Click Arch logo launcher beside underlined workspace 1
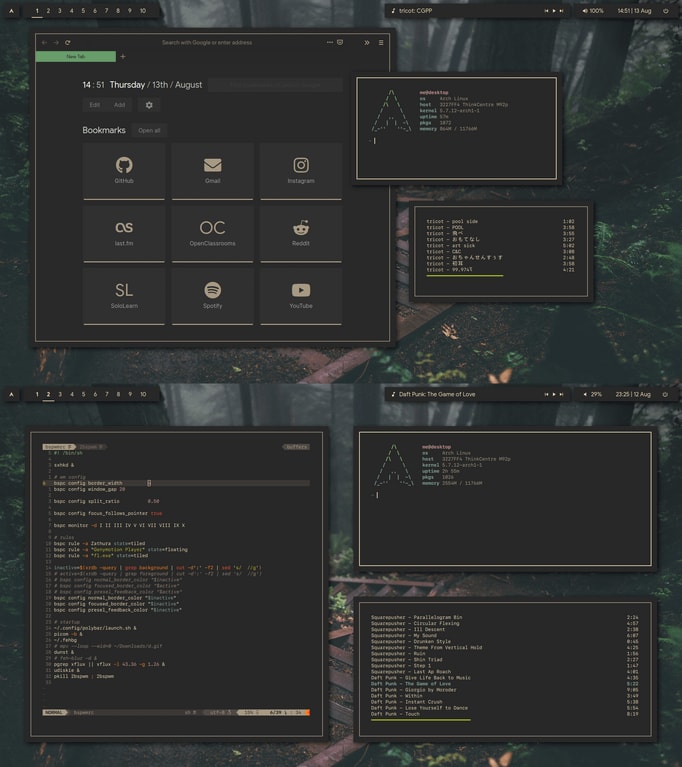This screenshot has width=682, height=767. click(12, 11)
